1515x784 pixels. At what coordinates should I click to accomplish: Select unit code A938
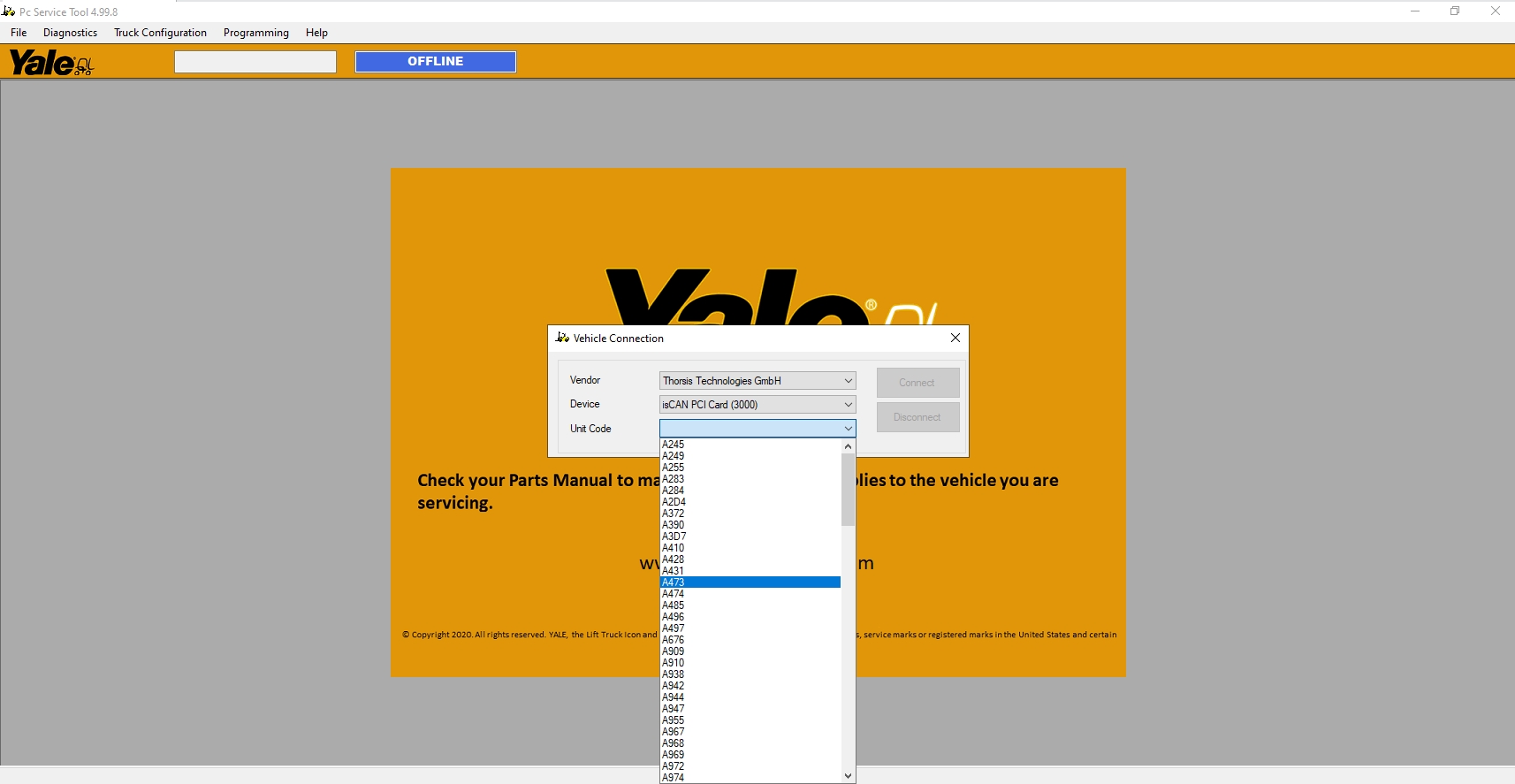(750, 674)
